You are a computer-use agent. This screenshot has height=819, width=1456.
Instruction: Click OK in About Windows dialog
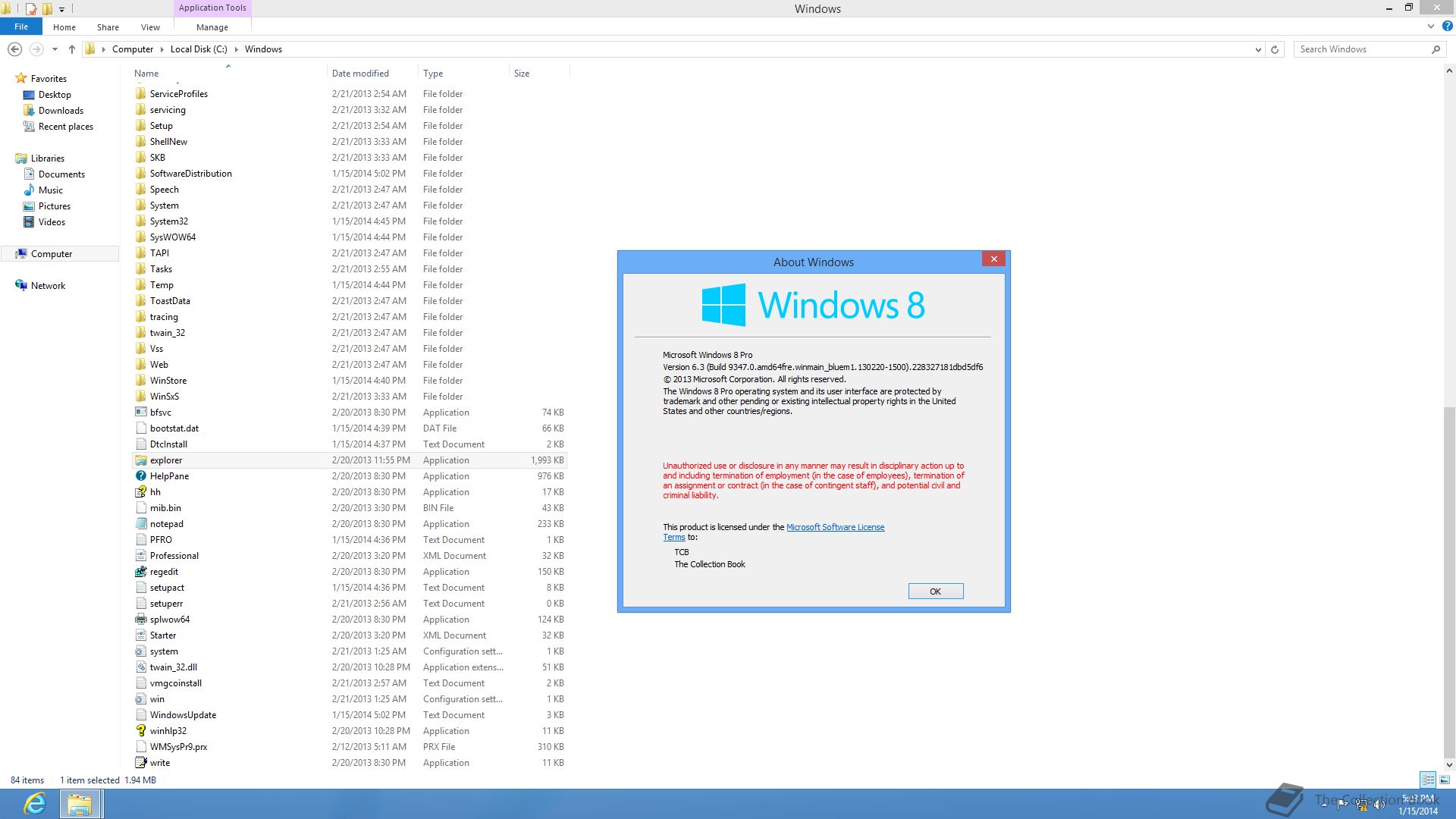pos(936,591)
